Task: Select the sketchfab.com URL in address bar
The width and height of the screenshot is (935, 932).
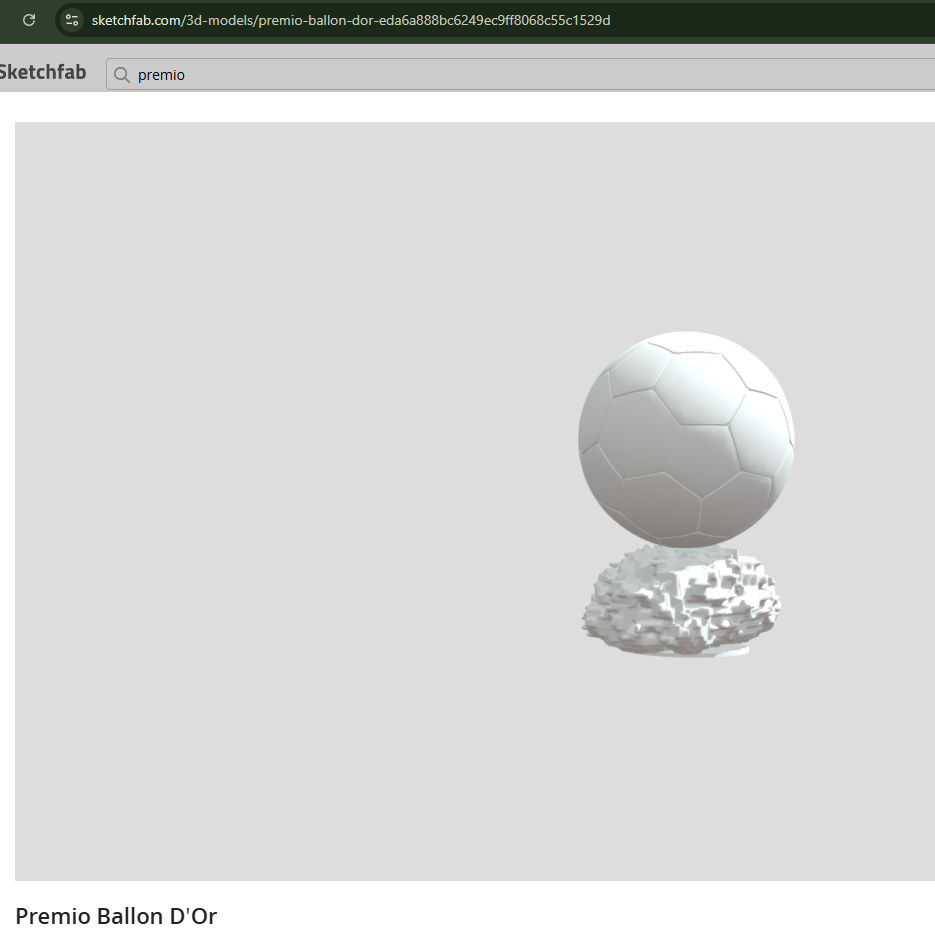Action: (351, 20)
